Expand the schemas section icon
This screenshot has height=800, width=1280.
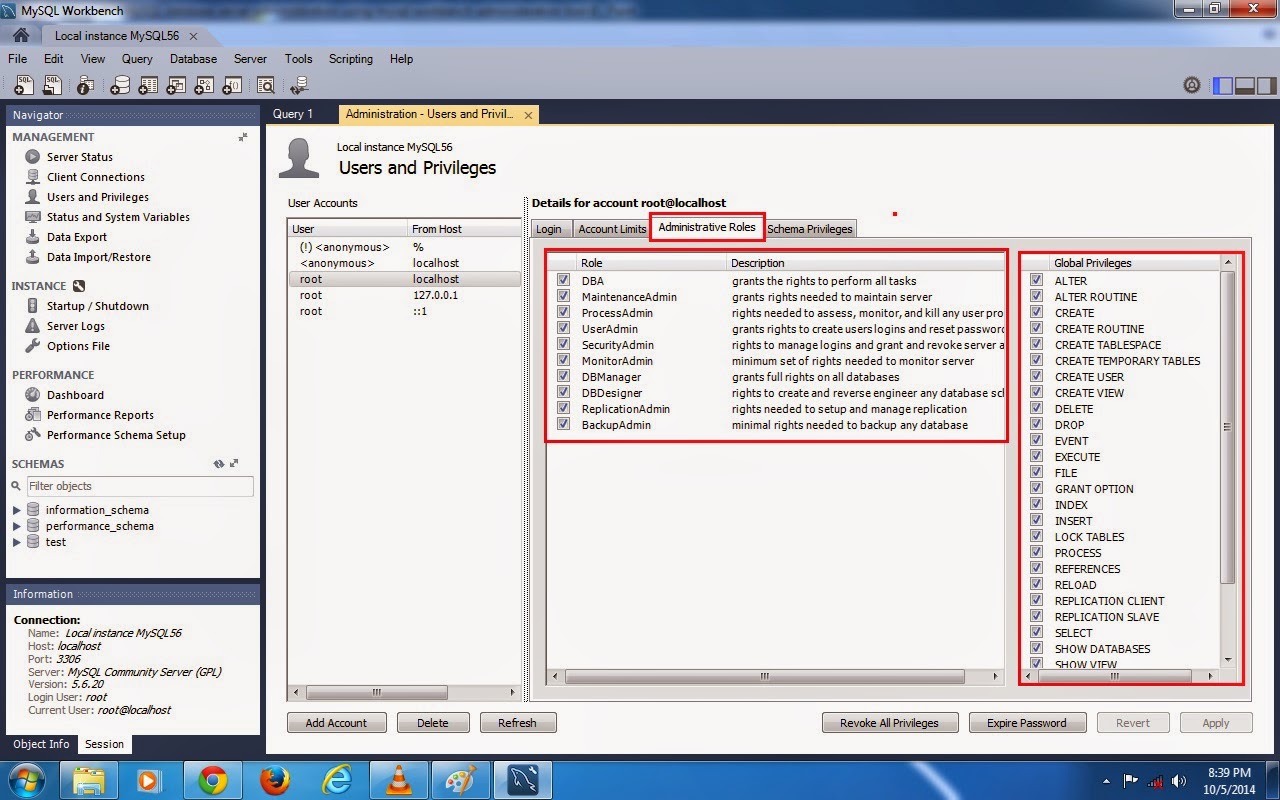234,464
